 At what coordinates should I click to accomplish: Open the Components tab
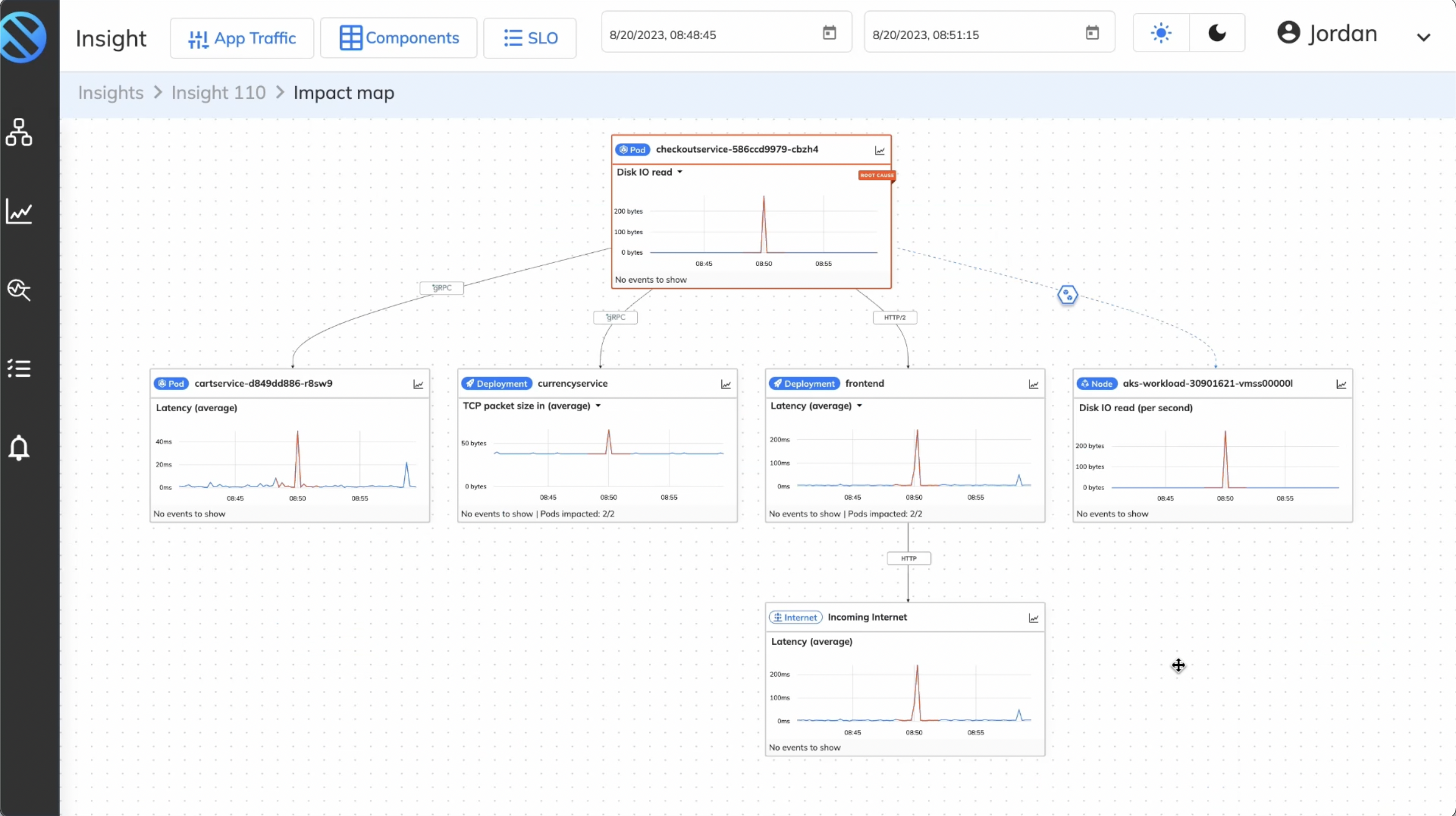pos(399,38)
